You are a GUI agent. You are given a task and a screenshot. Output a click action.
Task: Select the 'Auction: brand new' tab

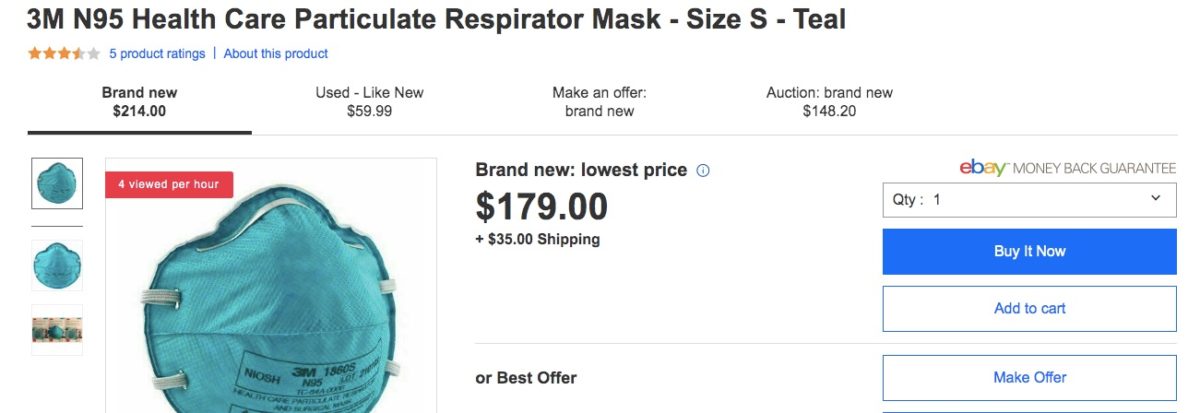[829, 102]
